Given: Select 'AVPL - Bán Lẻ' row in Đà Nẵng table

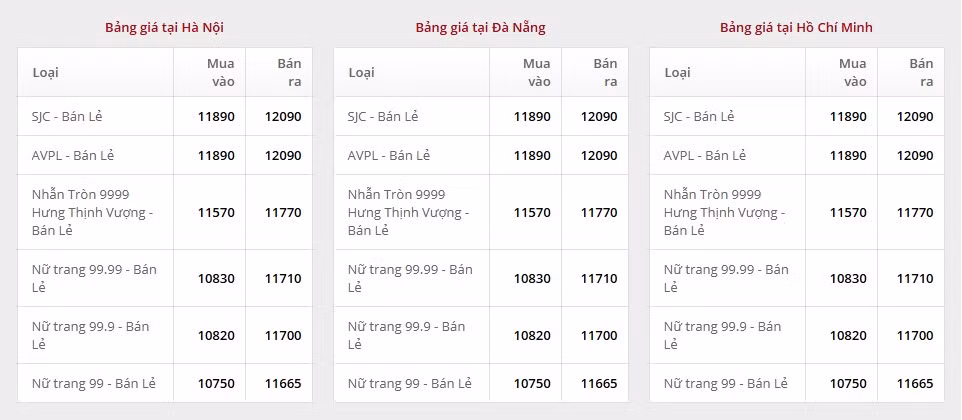Looking at the screenshot, I should [481, 155].
